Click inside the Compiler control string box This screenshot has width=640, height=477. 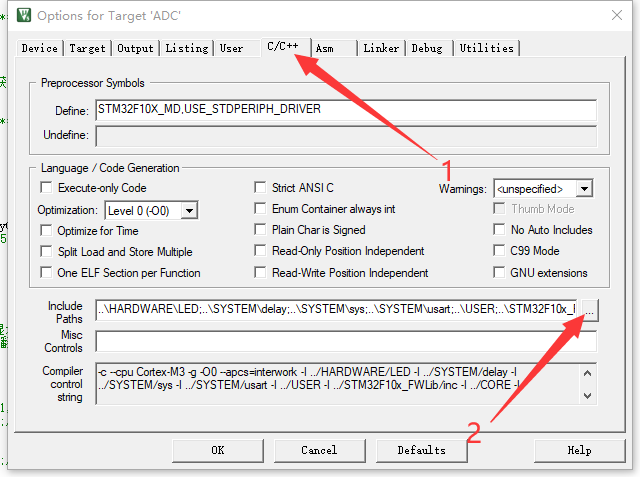[x=338, y=384]
